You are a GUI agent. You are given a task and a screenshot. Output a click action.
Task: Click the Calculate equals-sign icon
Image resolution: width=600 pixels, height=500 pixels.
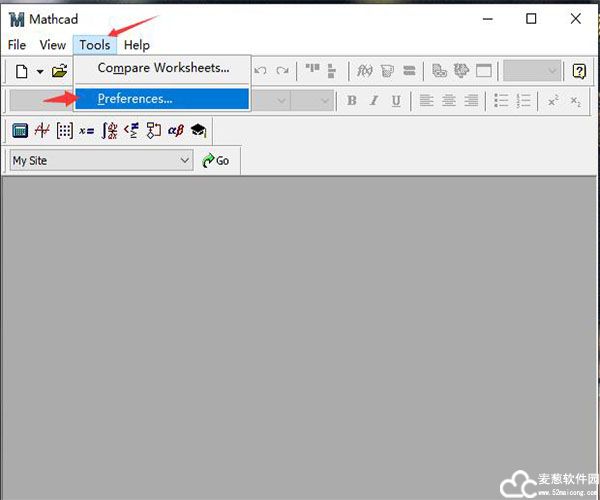409,71
